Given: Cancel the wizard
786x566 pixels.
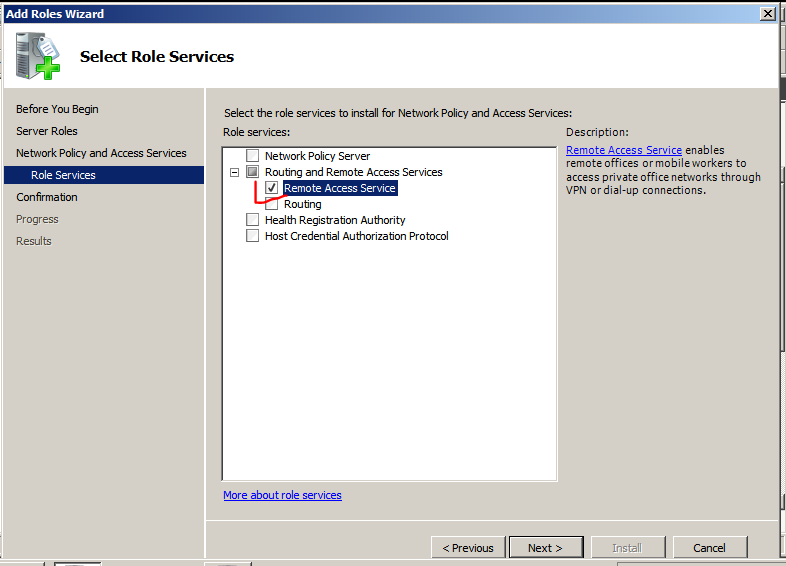Looking at the screenshot, I should [709, 548].
